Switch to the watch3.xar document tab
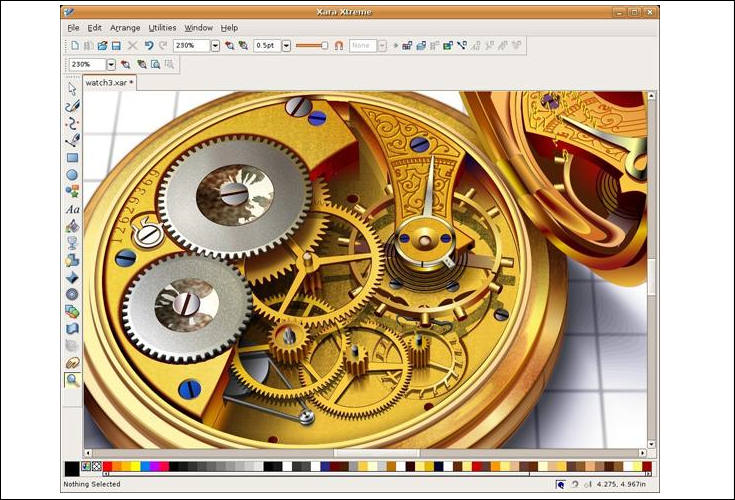This screenshot has width=735, height=500. (109, 82)
